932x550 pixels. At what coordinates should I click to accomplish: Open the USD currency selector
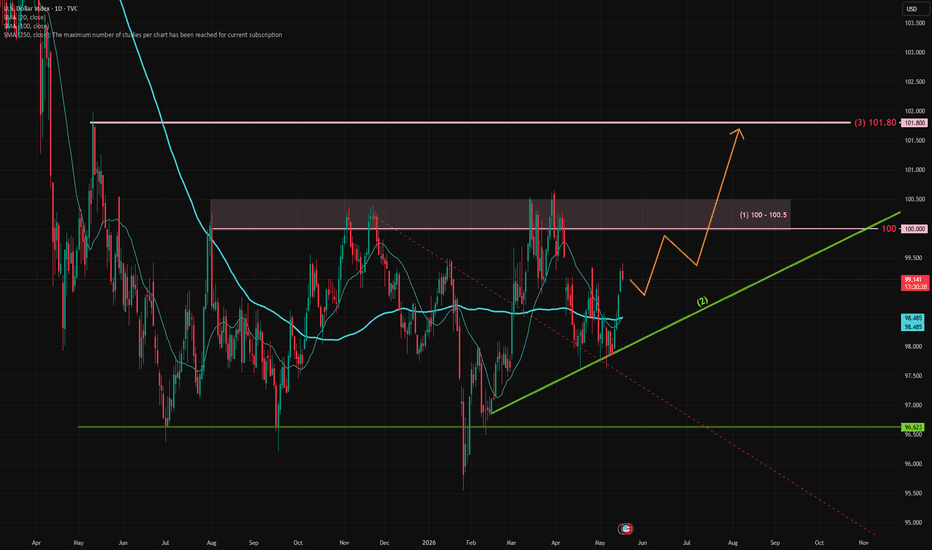point(912,9)
